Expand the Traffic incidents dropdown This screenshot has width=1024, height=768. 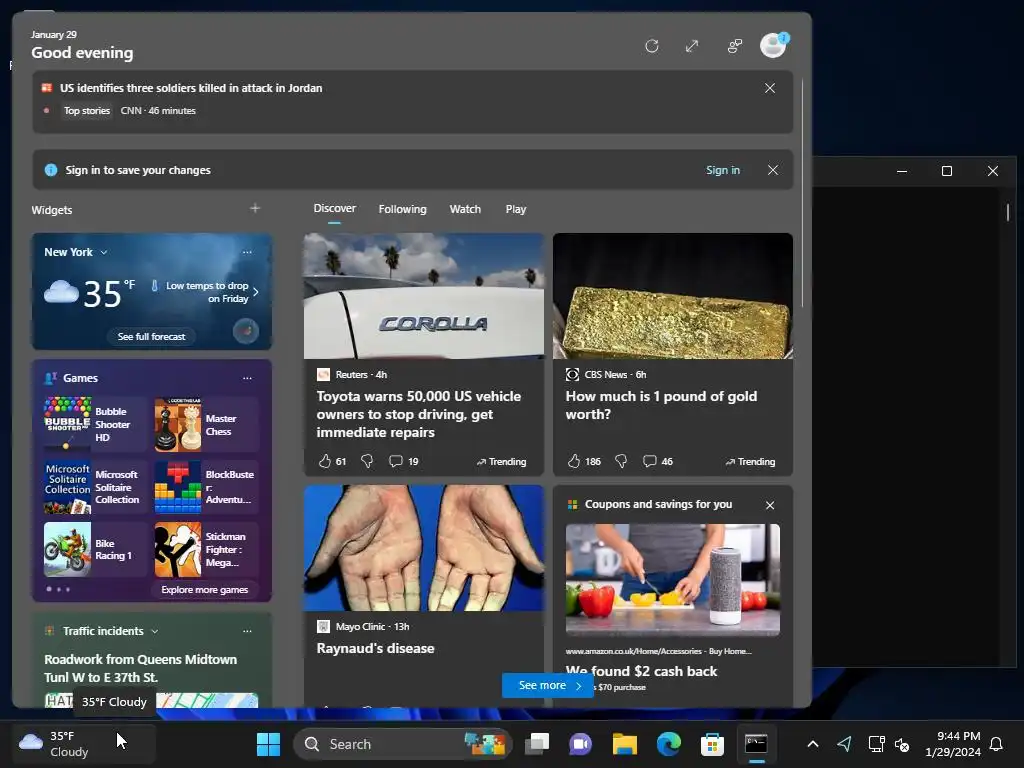(155, 631)
